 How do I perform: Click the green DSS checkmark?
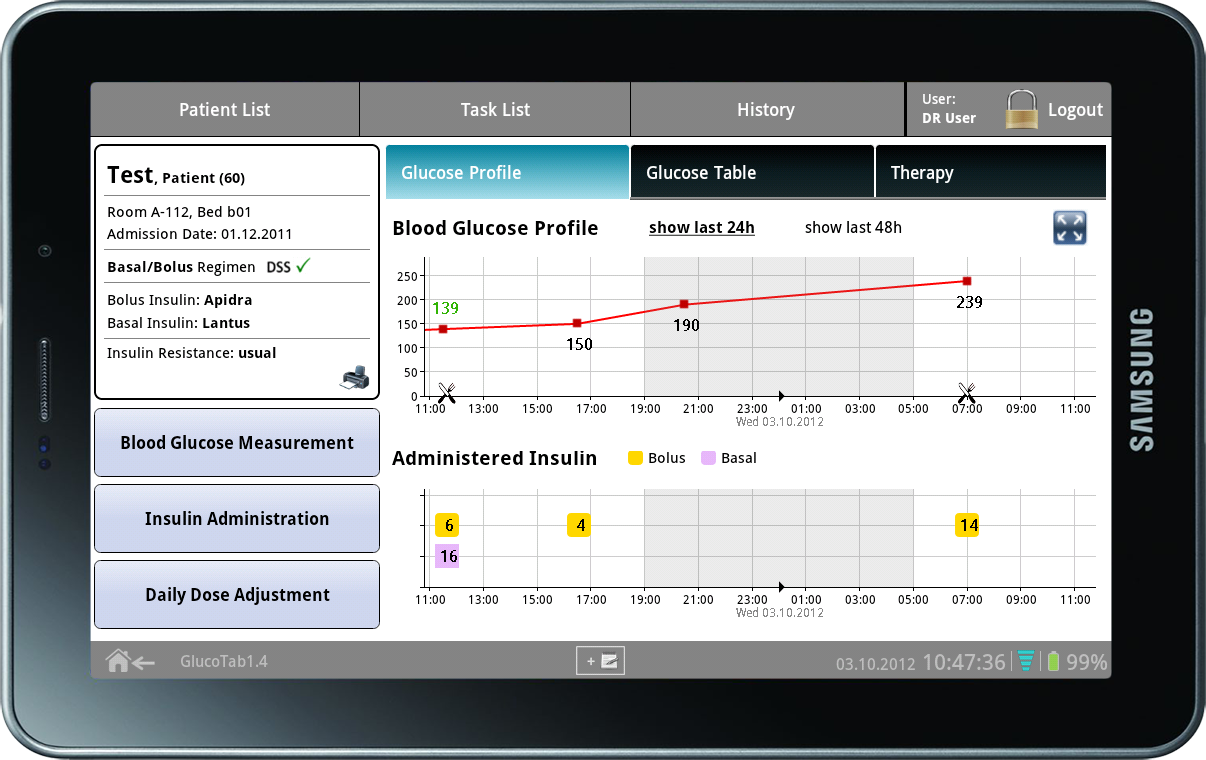[x=304, y=266]
